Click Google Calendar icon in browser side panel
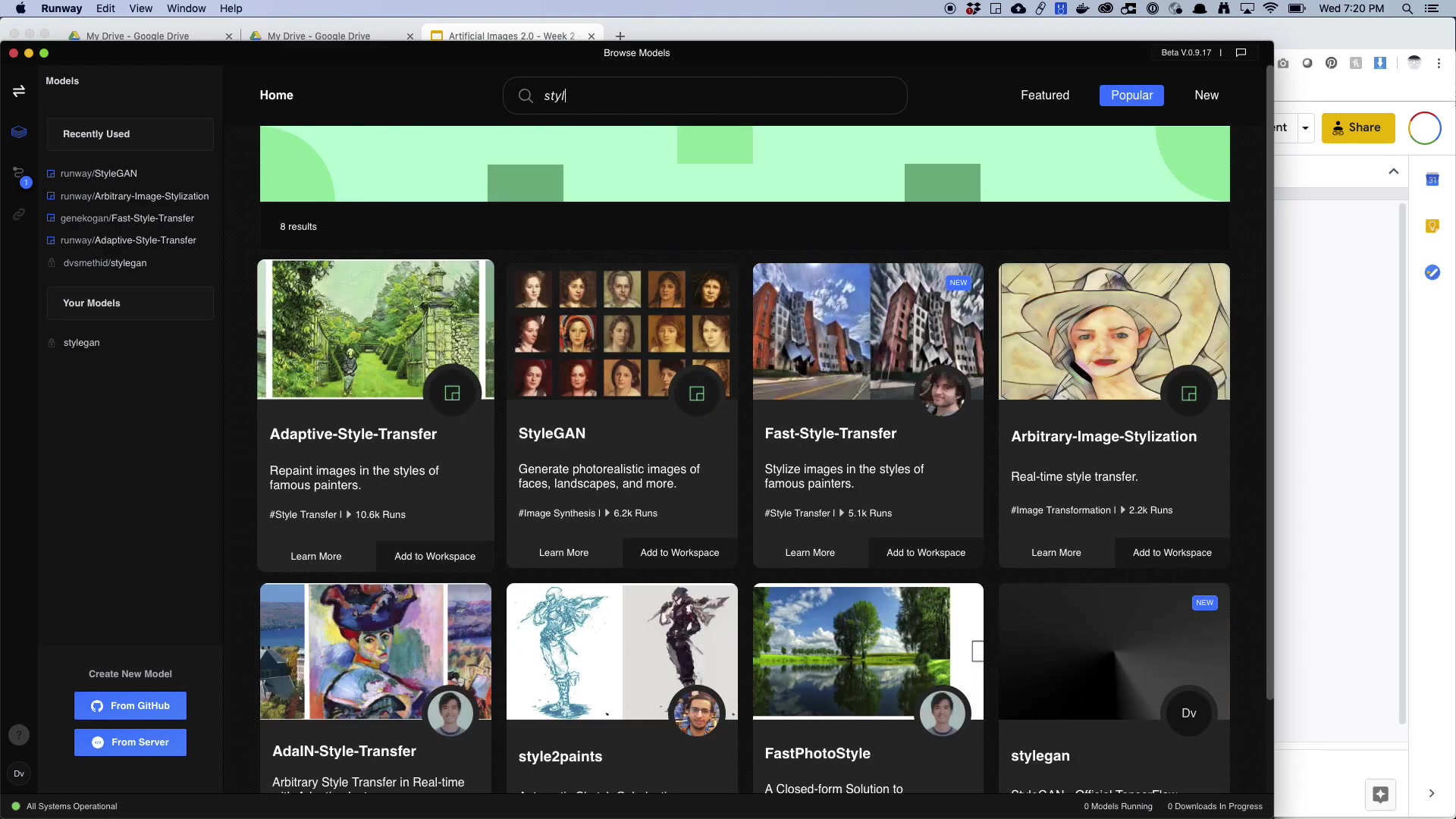Screen dimensions: 1456x819 [x=1432, y=180]
